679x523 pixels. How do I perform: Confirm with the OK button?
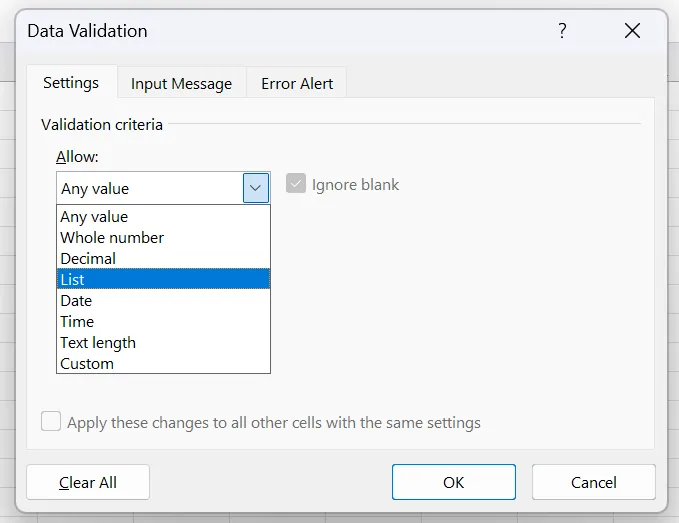click(454, 482)
